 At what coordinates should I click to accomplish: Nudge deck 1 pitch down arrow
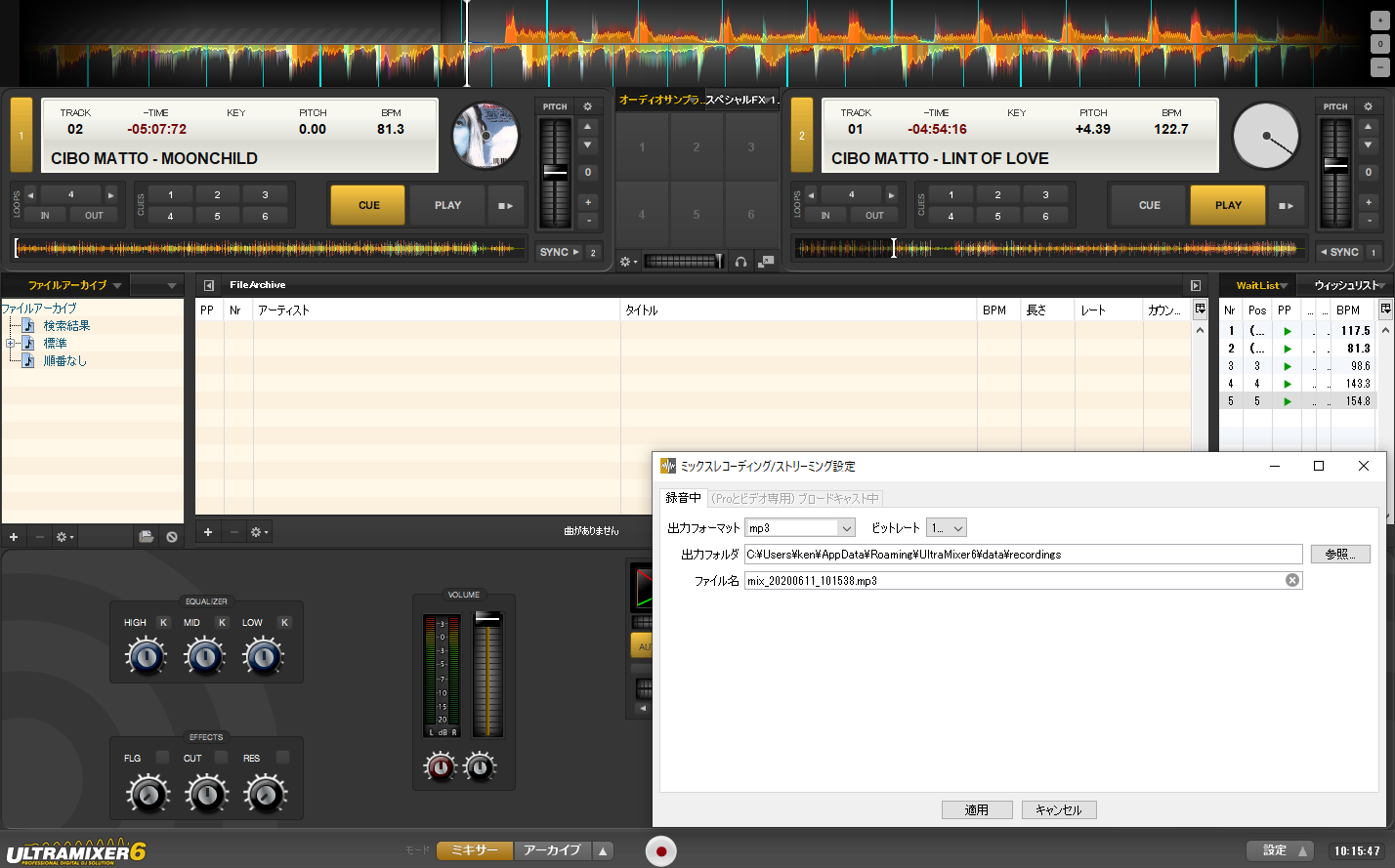(587, 145)
